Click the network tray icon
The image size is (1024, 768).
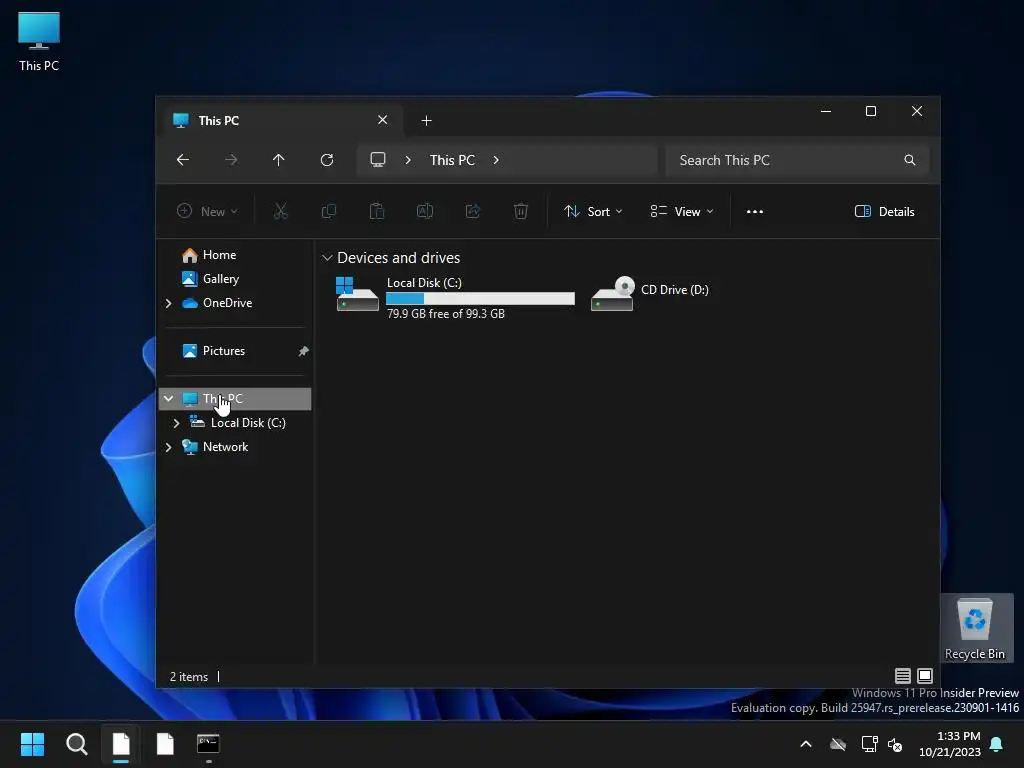tap(869, 744)
